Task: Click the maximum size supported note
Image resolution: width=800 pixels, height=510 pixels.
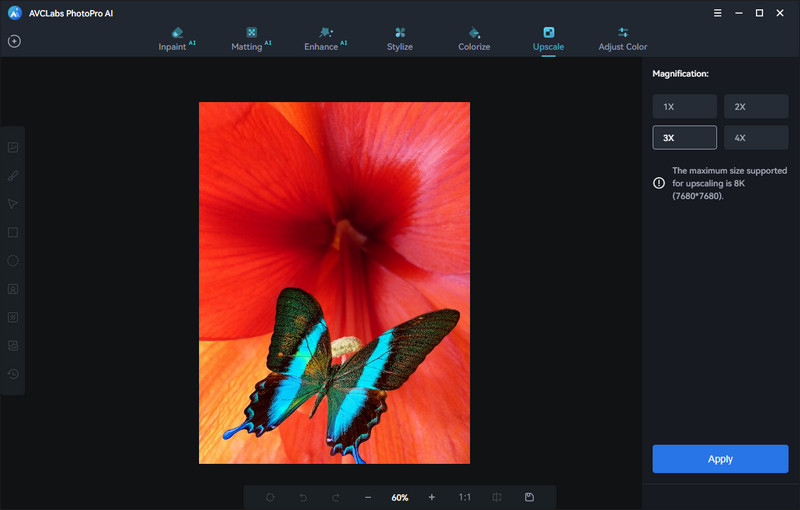Action: click(x=729, y=183)
